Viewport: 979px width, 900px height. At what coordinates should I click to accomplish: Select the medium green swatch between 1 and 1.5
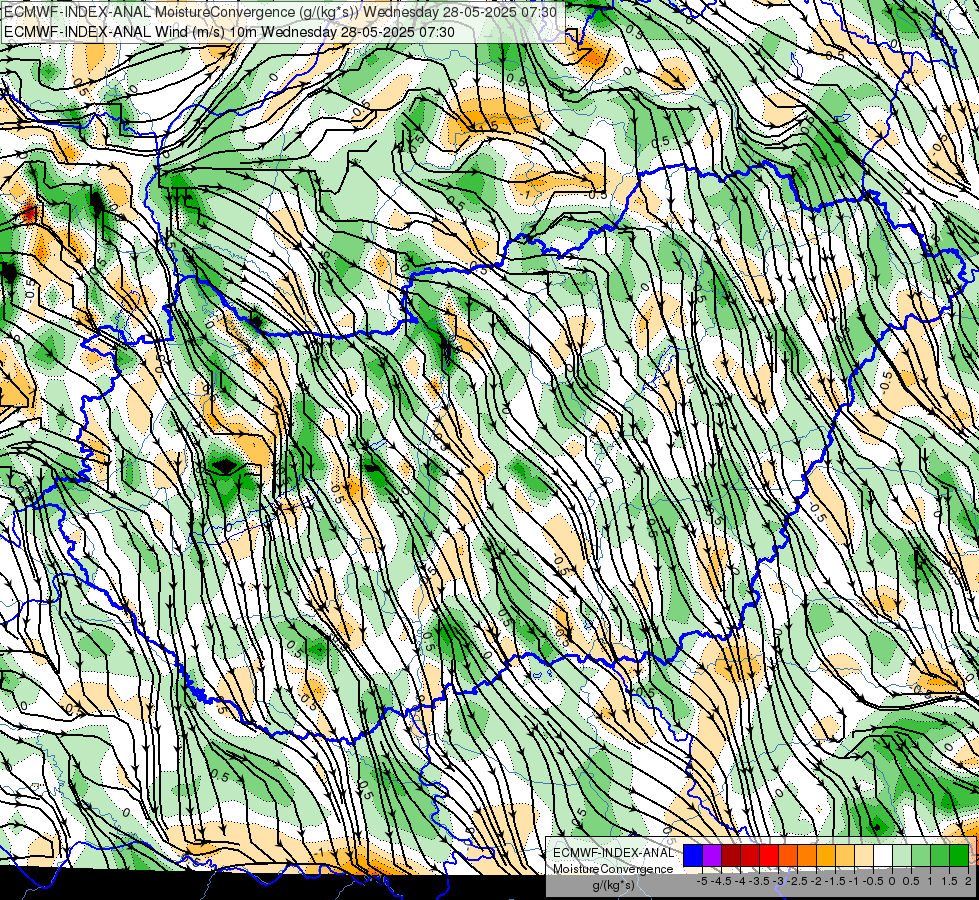[940, 855]
